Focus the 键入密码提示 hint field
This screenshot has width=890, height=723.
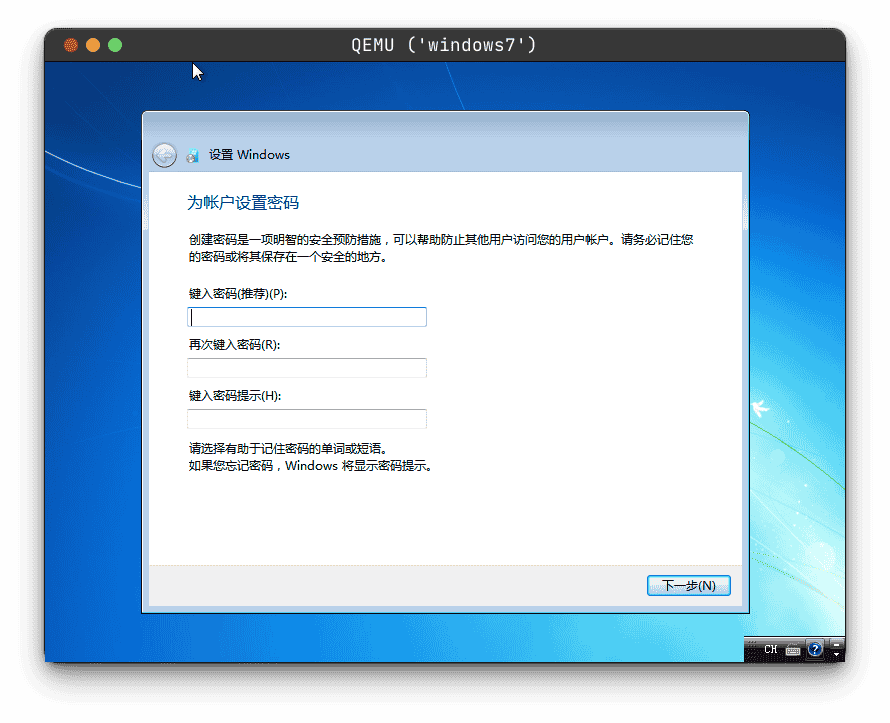point(307,419)
